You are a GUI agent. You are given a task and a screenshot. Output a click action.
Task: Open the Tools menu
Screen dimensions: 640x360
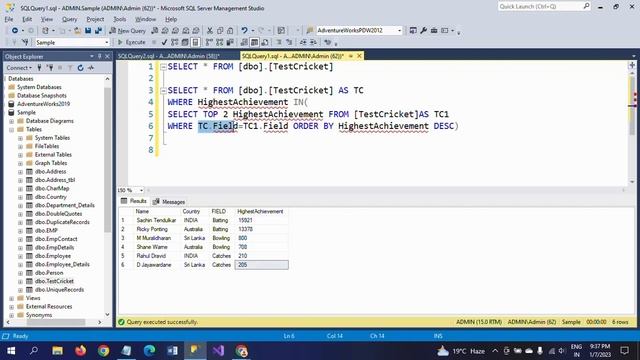tap(120, 19)
